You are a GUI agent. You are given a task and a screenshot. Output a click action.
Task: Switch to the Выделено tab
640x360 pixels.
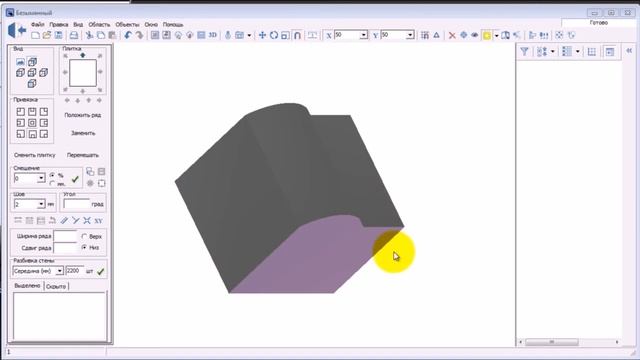point(27,286)
